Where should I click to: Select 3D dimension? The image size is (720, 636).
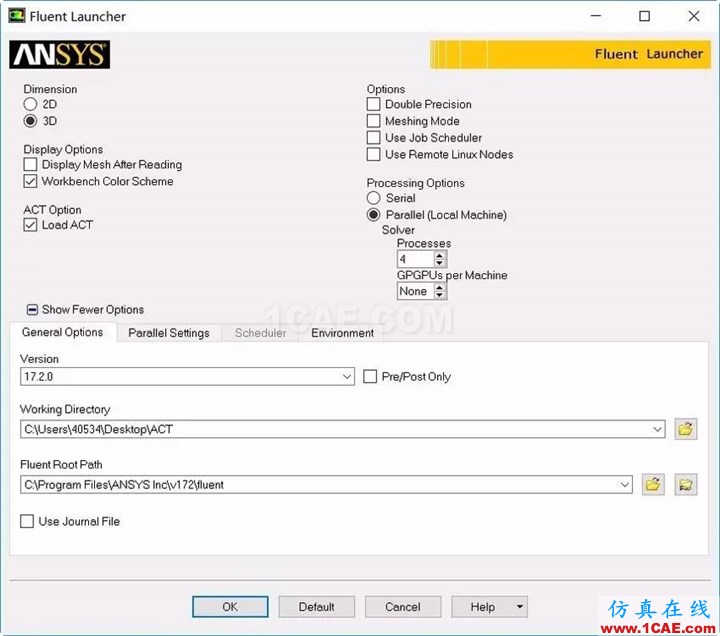point(30,121)
